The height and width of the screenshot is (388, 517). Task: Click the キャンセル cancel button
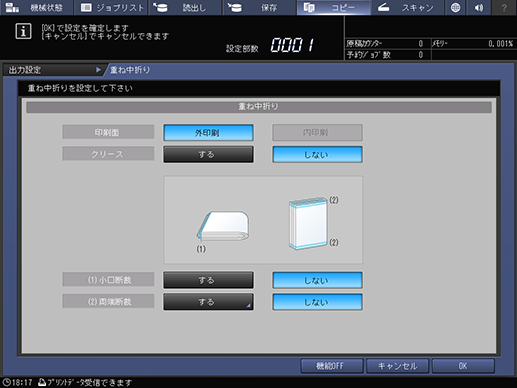[x=397, y=366]
